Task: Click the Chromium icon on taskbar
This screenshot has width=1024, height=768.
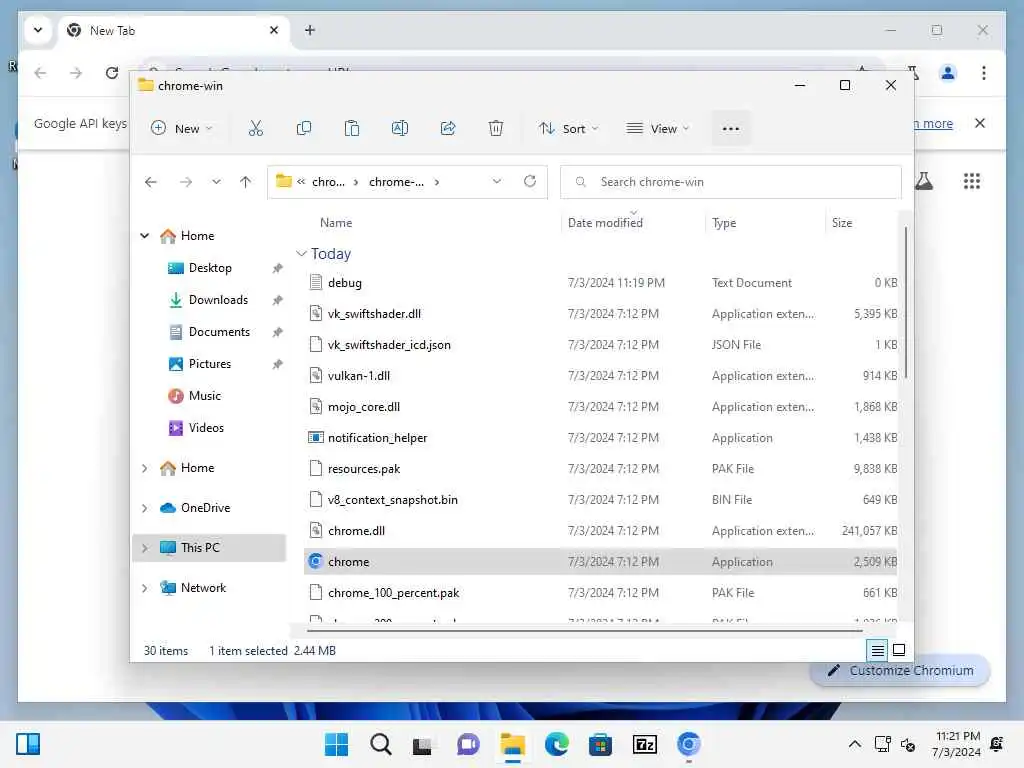Action: (688, 744)
